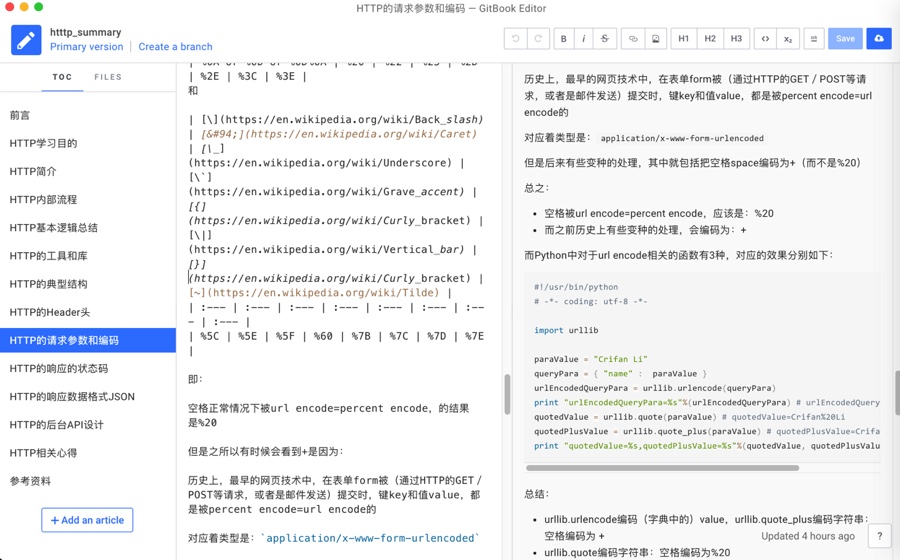
Task: Click the redo toolbar icon
Action: coord(538,38)
